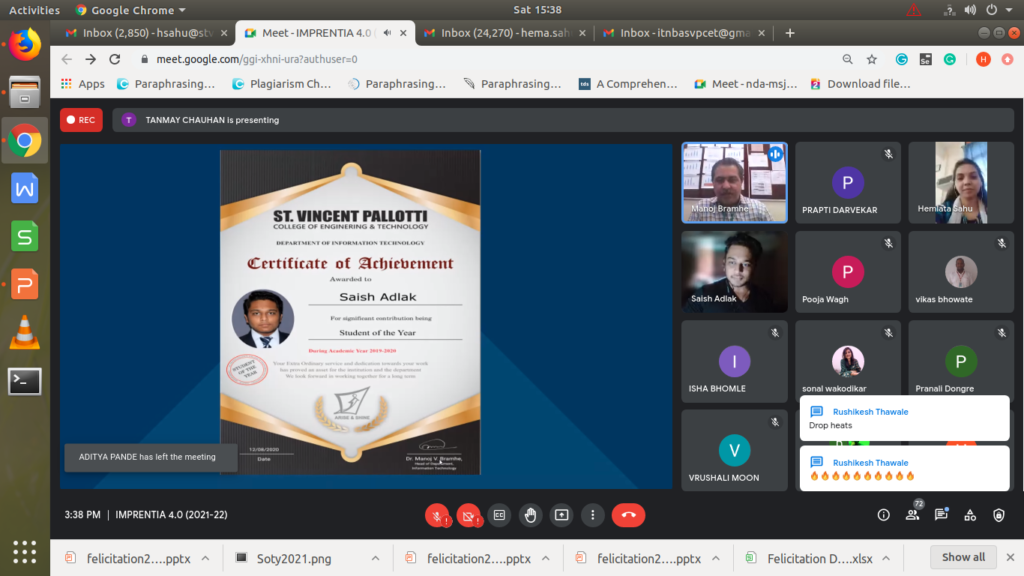The height and width of the screenshot is (576, 1024).
Task: Open volume control in system tray
Action: point(970,10)
